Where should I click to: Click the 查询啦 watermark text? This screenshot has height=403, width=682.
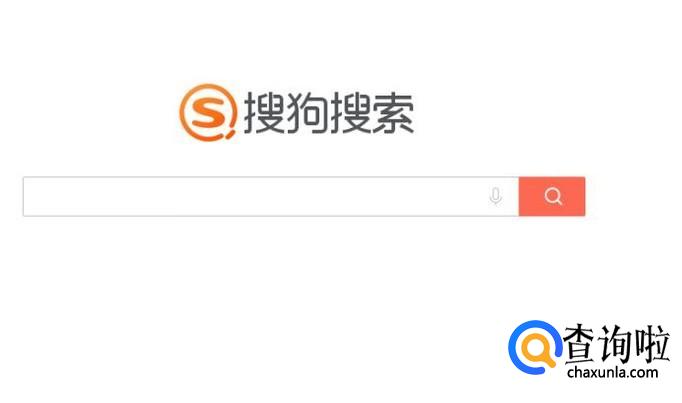[615, 343]
